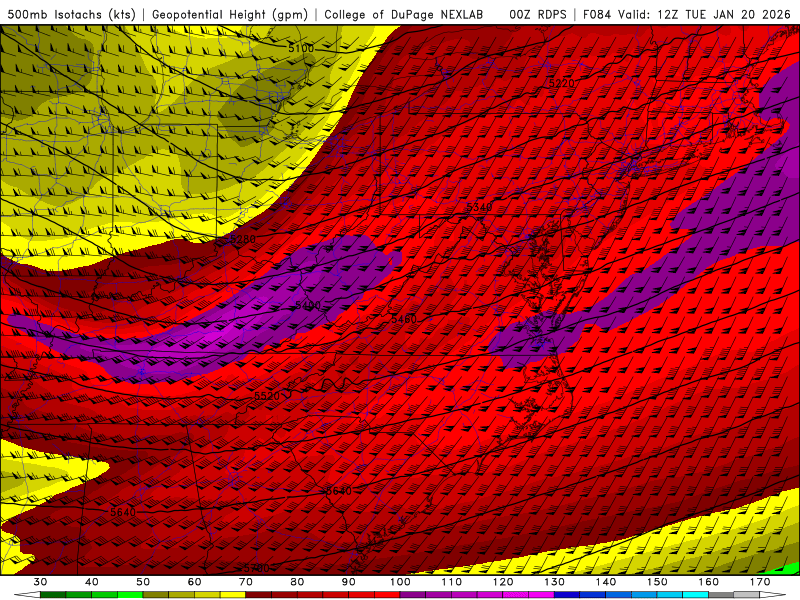Click the 70 knot colorbar label

click(x=246, y=582)
